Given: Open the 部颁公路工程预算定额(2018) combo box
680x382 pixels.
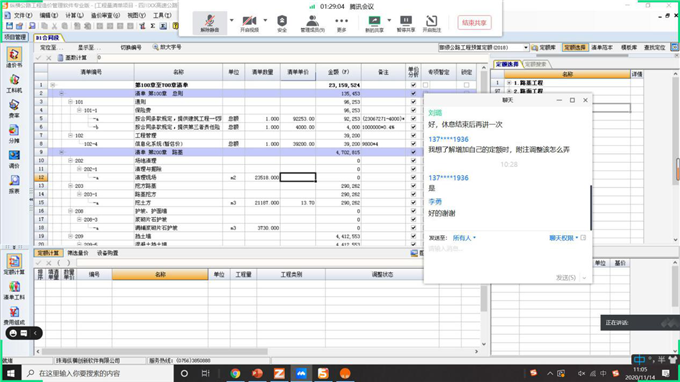Looking at the screenshot, I should pyautogui.click(x=483, y=47).
